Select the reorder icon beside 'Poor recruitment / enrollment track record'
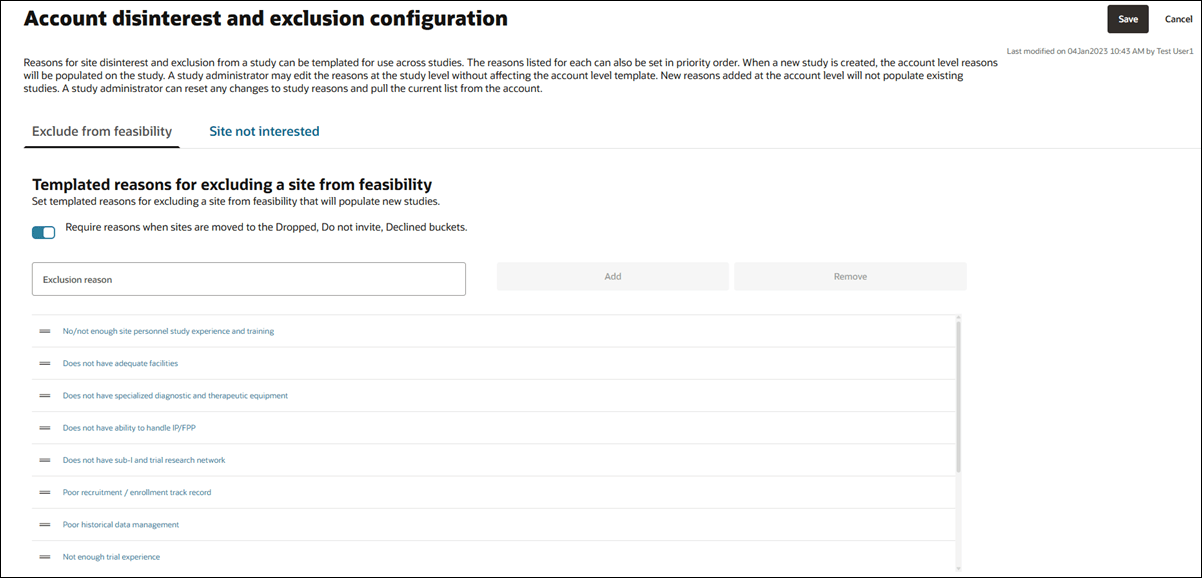Image resolution: width=1202 pixels, height=578 pixels. tap(44, 492)
